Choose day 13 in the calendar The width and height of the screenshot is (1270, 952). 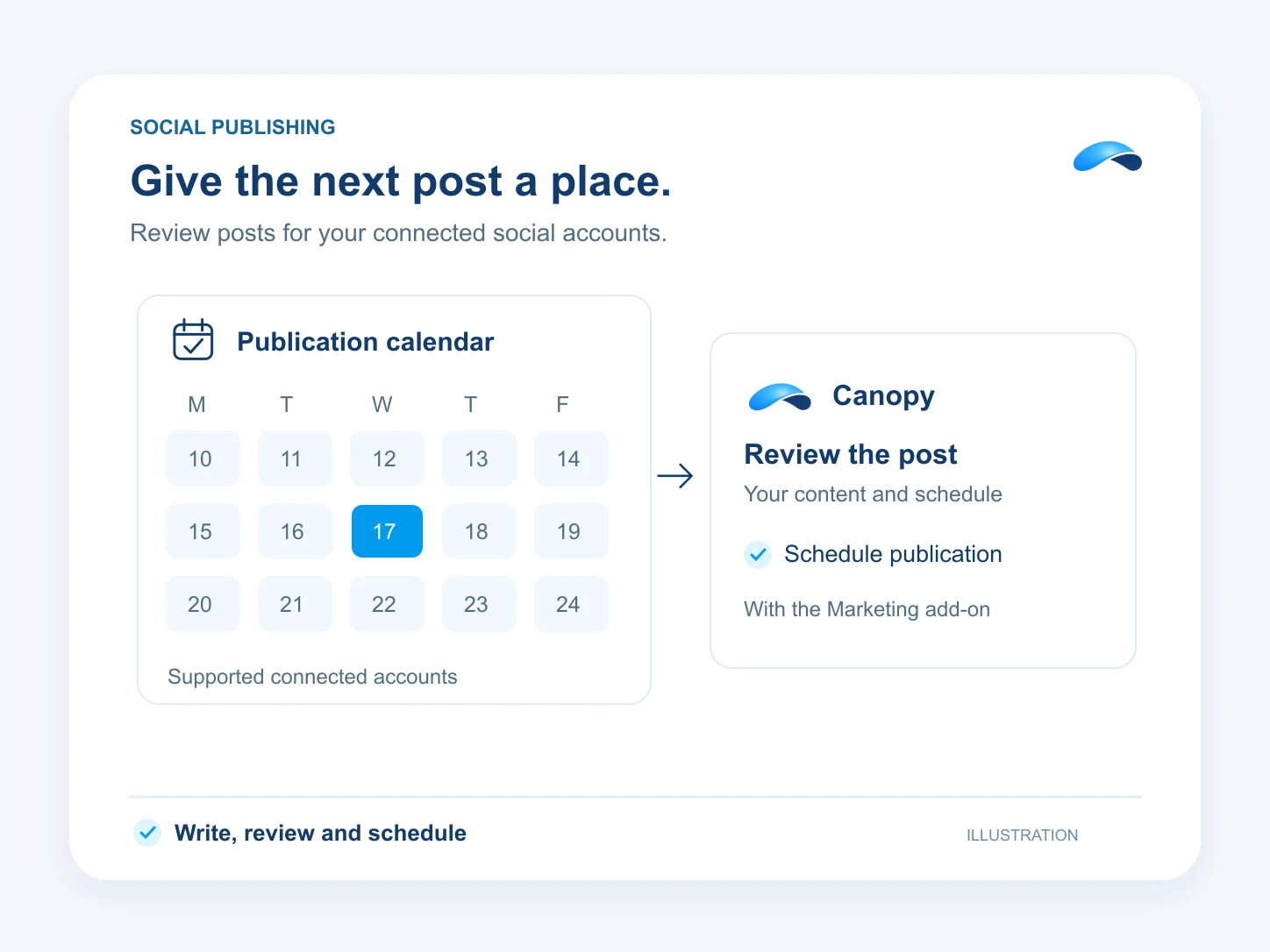point(479,458)
